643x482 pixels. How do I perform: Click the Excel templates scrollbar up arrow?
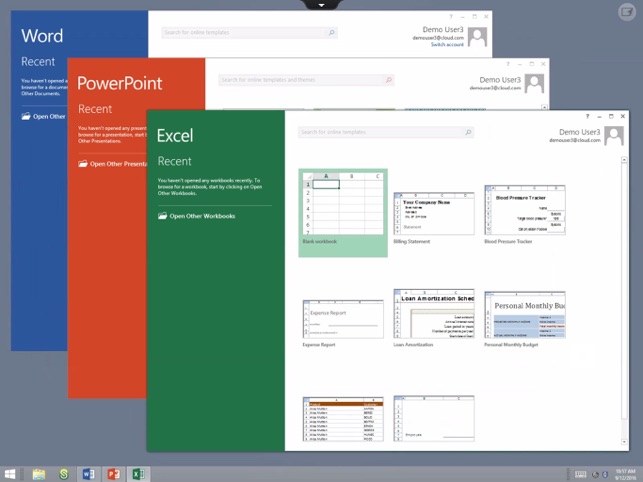(x=624, y=159)
